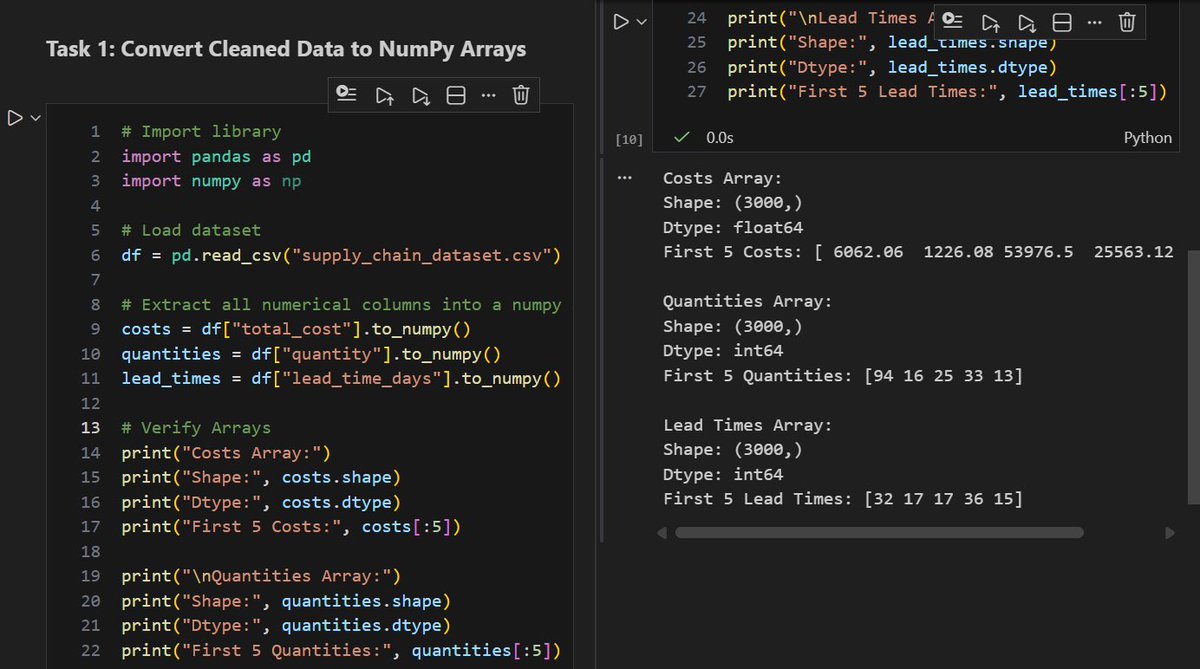Click Run by Line icon over lead_times print cell
Screen dimensions: 1200x669
(953, 21)
